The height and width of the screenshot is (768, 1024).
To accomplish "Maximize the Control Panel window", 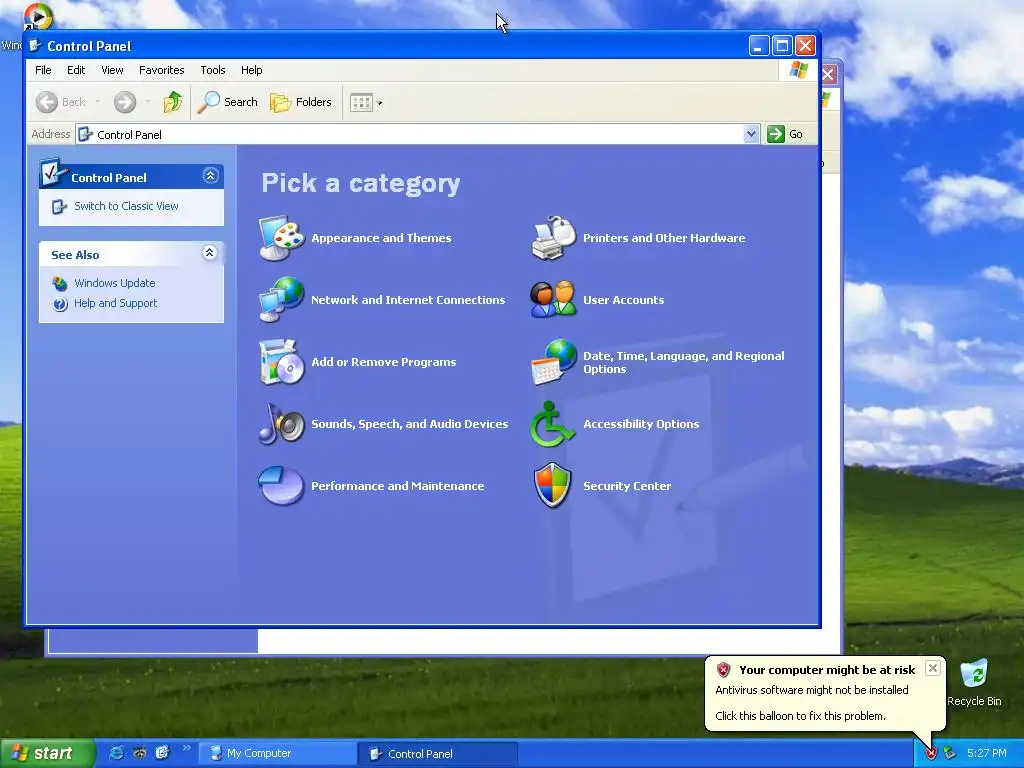I will [x=782, y=46].
